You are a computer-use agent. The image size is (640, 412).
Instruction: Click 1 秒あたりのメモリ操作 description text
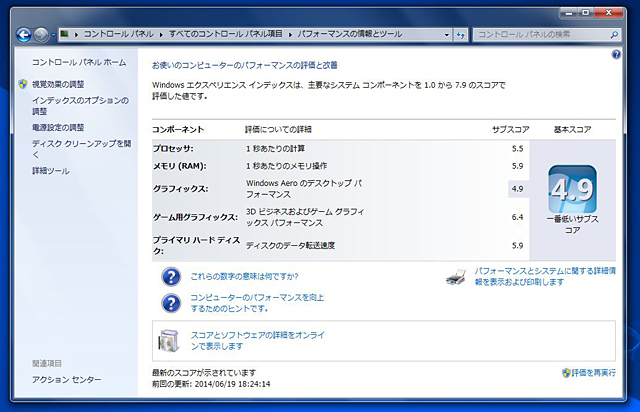(287, 166)
